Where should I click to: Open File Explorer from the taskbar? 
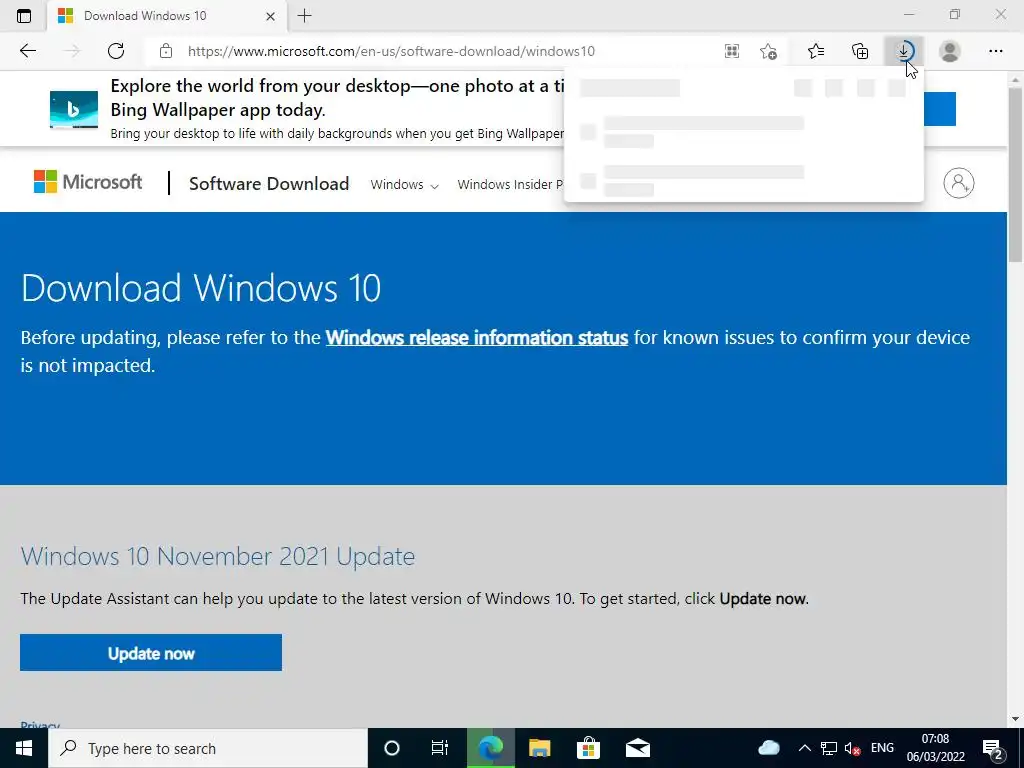point(539,748)
